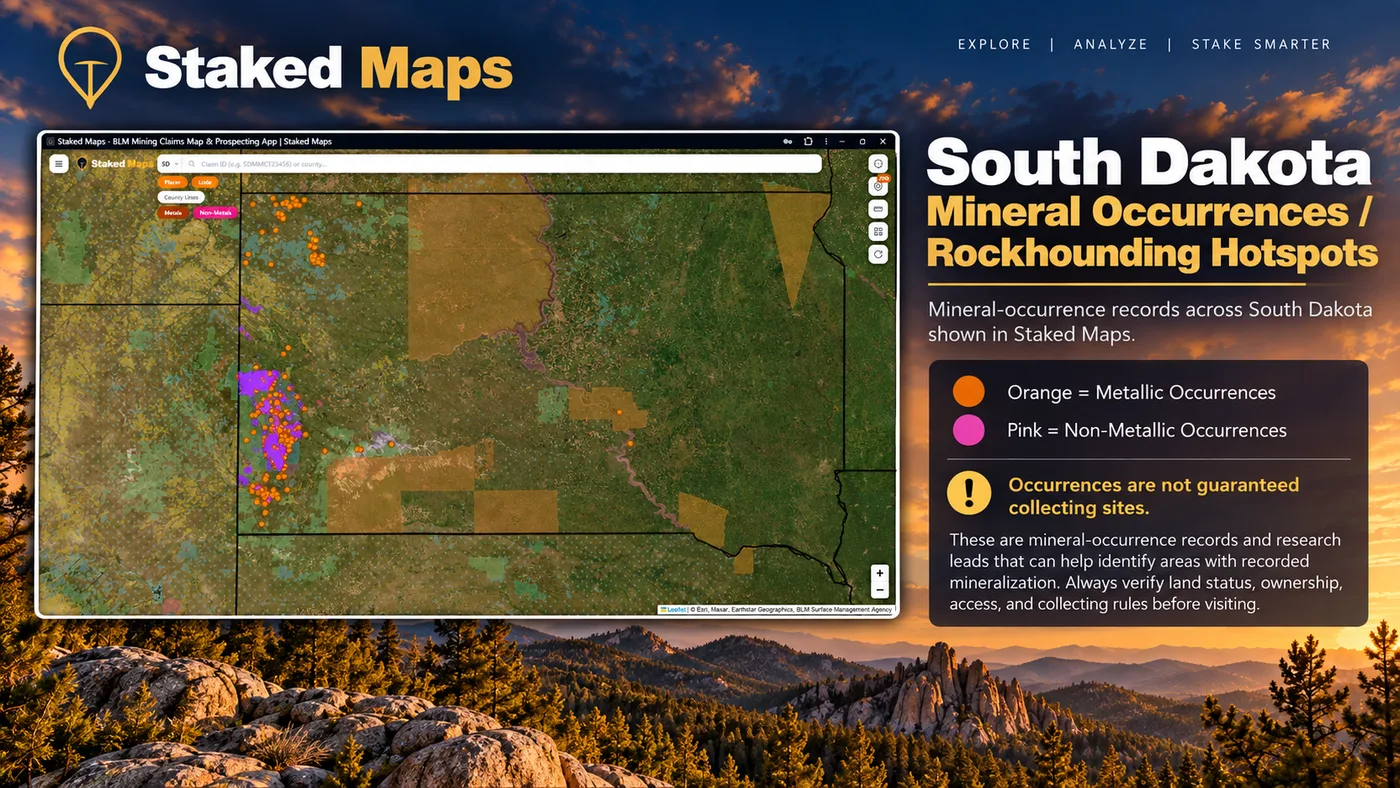Click the orange Metallic Occurrences legend dot
Screen dimensions: 1400x788
968,392
